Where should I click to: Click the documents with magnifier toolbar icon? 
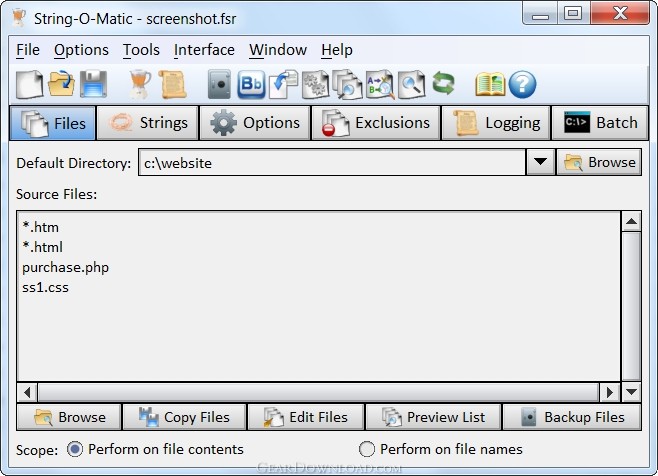pos(347,84)
